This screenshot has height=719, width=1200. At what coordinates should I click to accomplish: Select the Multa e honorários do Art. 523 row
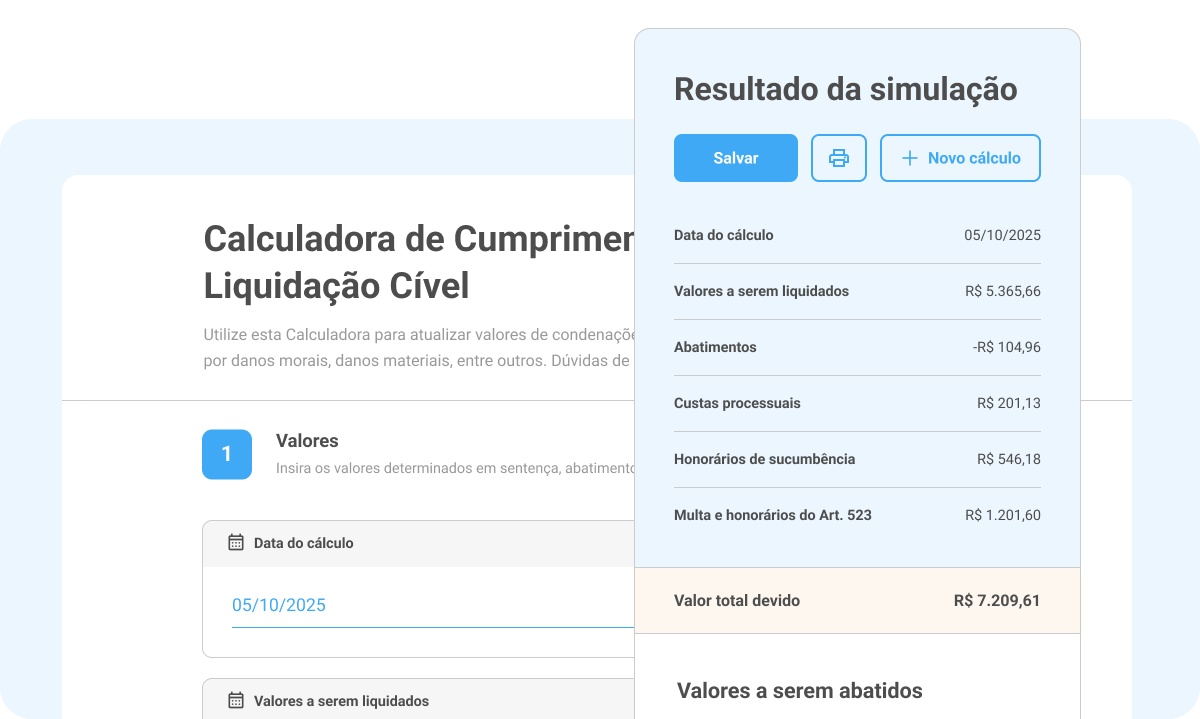(857, 515)
